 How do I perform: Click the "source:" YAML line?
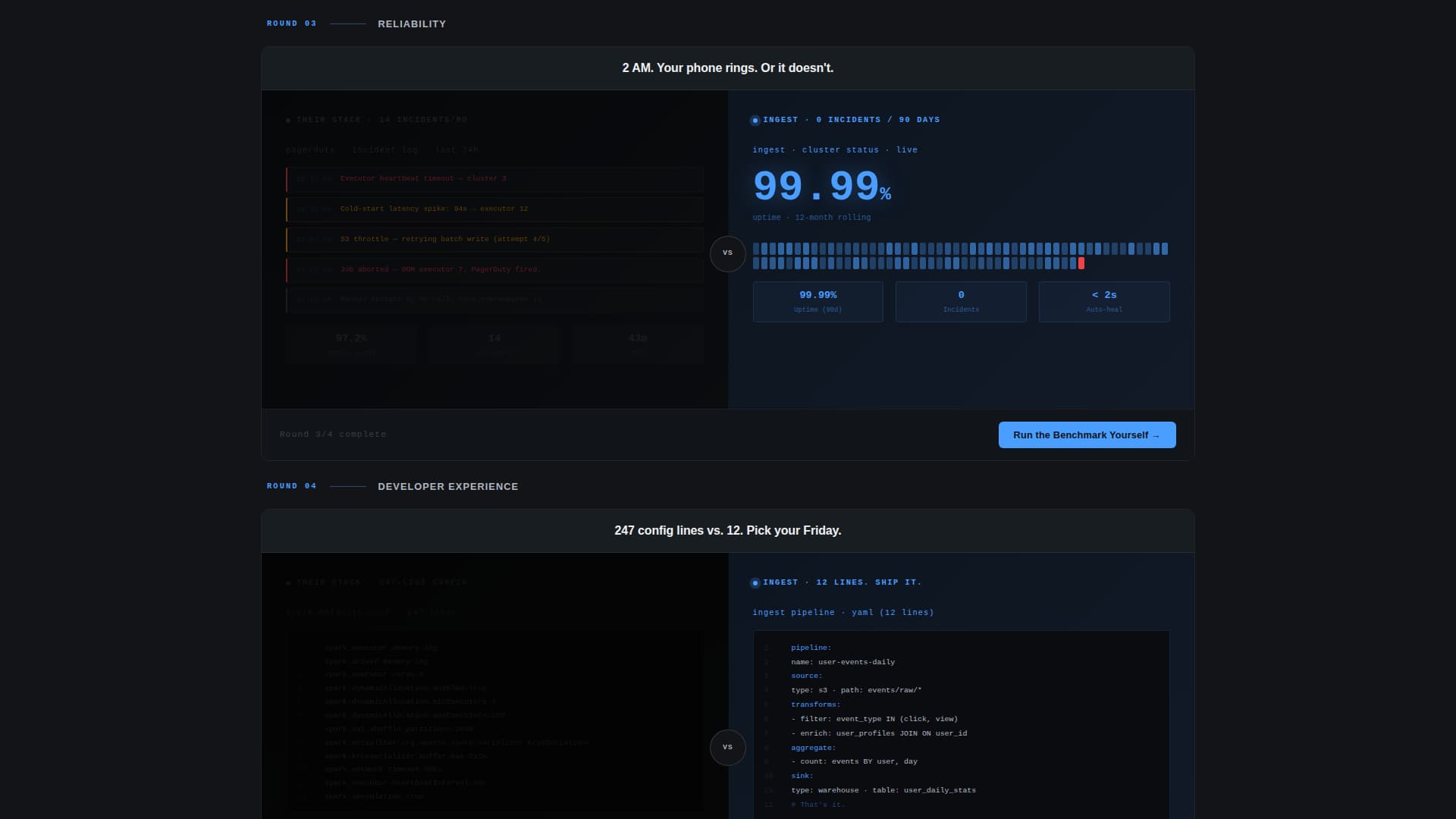pyautogui.click(x=806, y=676)
